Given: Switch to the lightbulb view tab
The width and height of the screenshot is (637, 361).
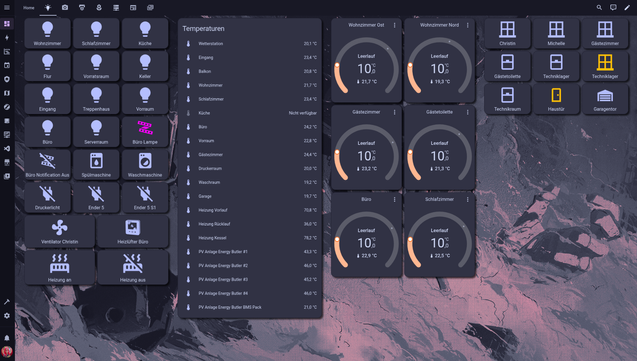Looking at the screenshot, I should pos(48,8).
